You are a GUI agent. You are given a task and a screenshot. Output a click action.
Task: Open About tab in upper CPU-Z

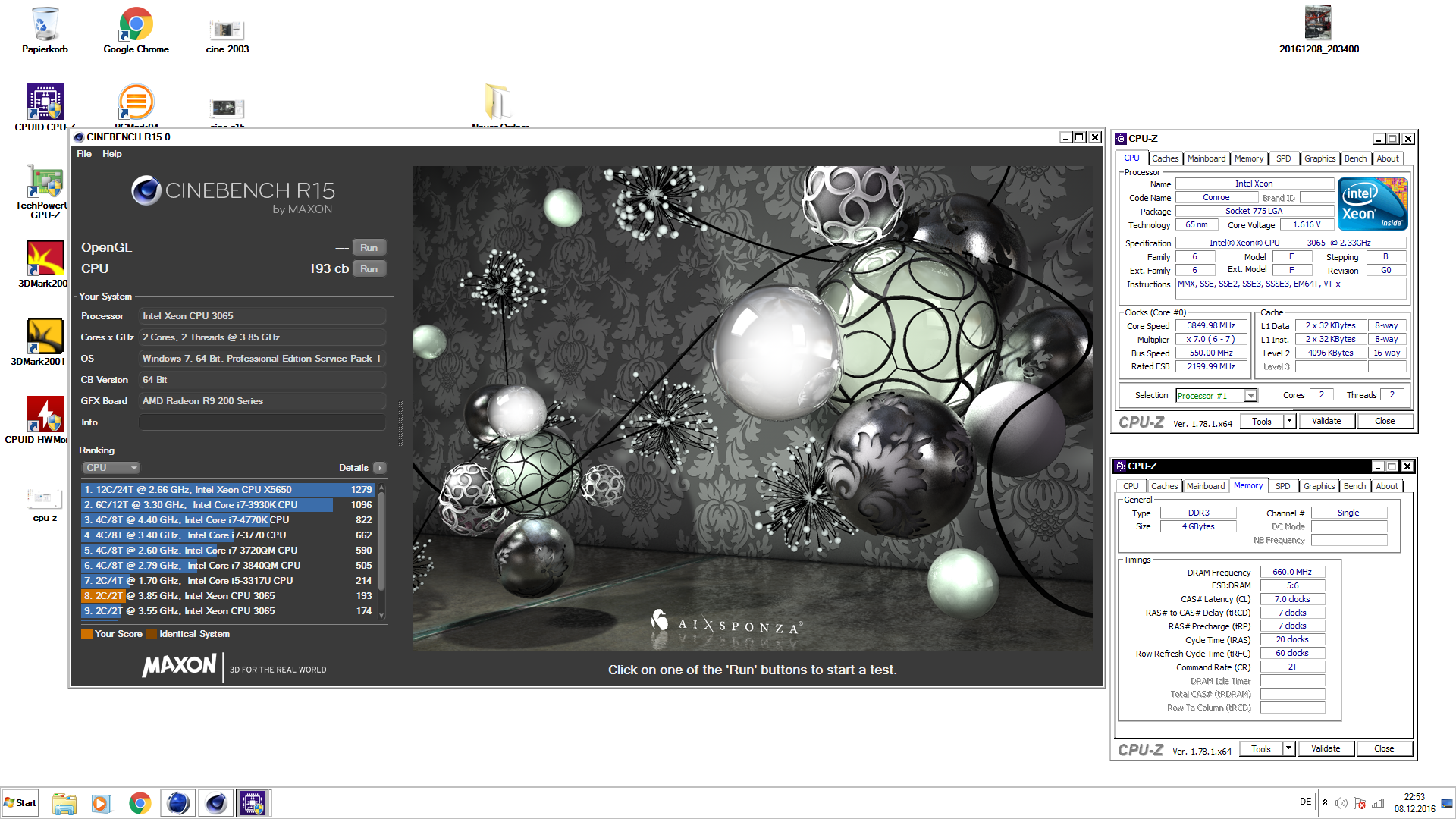[1388, 158]
